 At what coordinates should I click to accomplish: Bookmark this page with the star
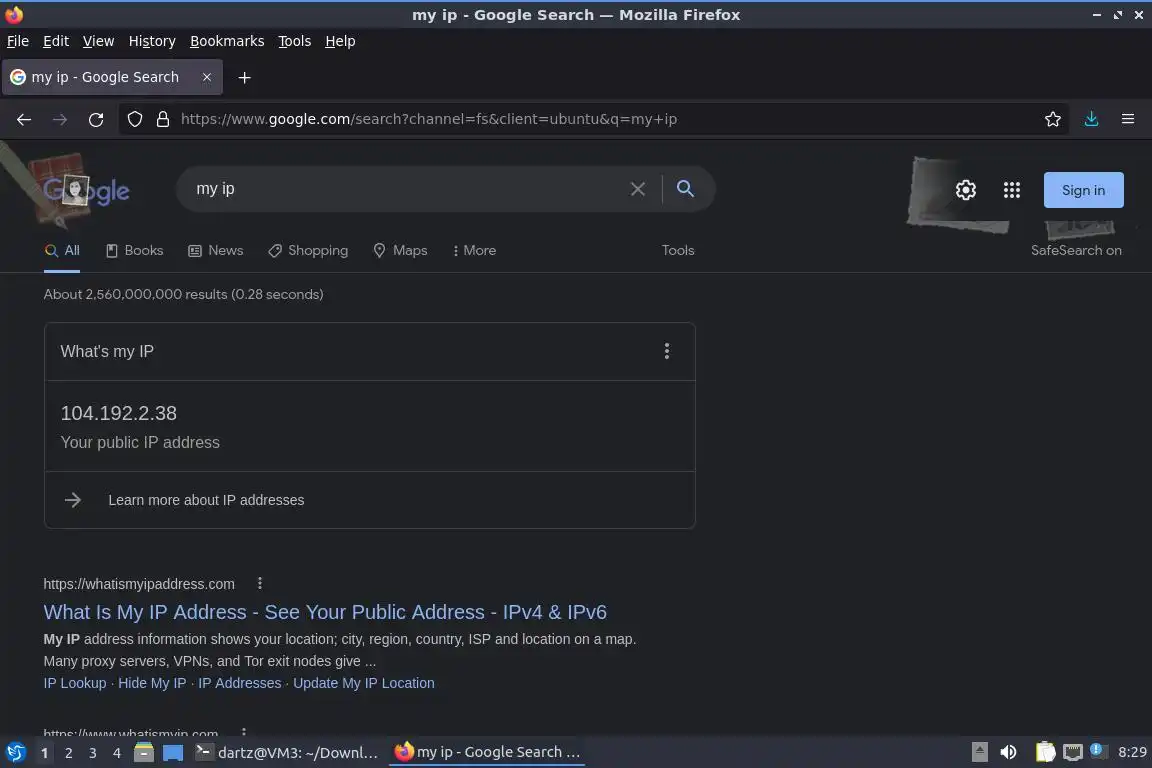point(1052,119)
